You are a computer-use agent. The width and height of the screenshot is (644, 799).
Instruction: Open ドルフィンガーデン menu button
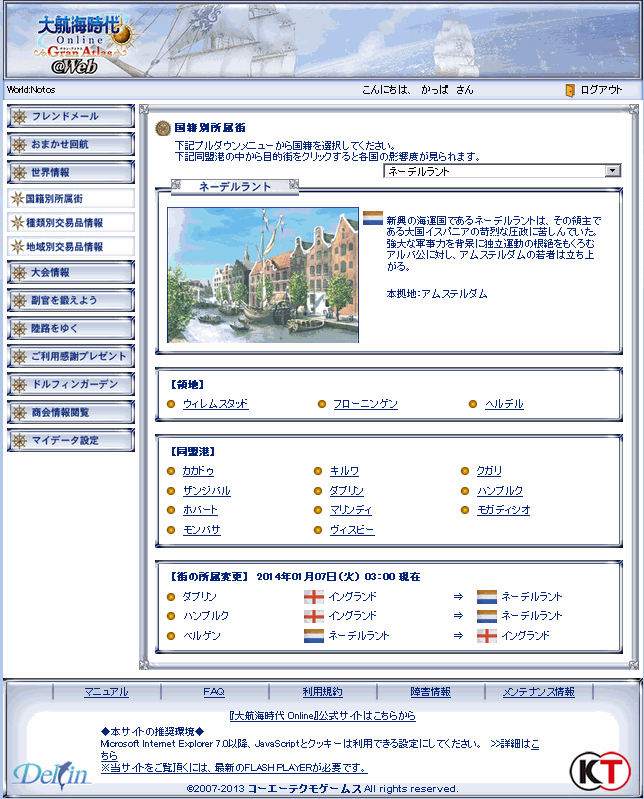point(71,384)
